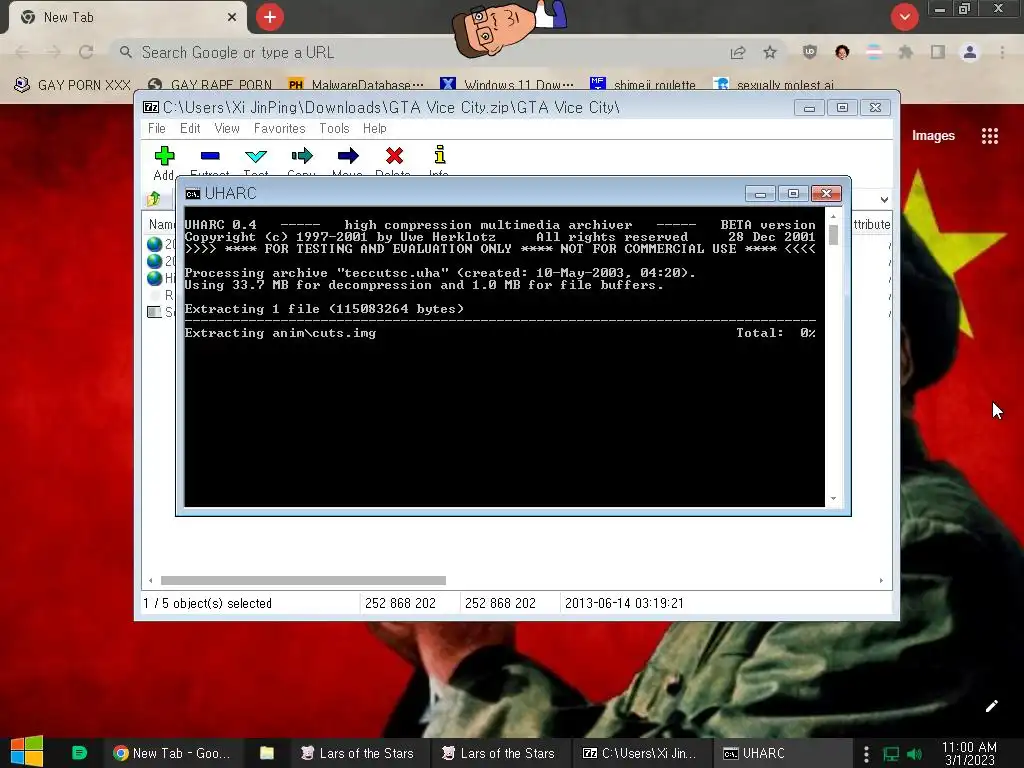Open the Google apps grid icon

(989, 135)
